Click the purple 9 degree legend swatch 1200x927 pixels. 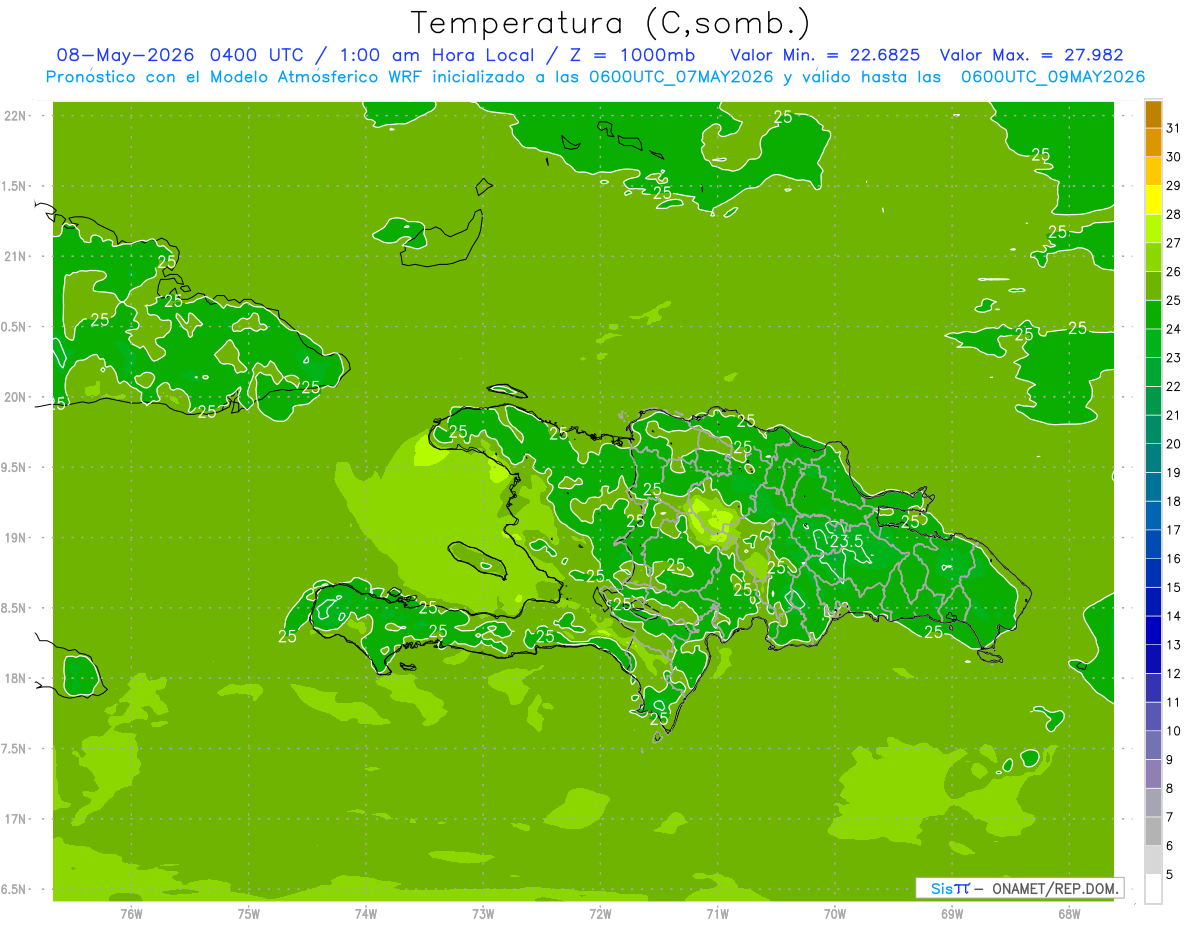pyautogui.click(x=1153, y=746)
